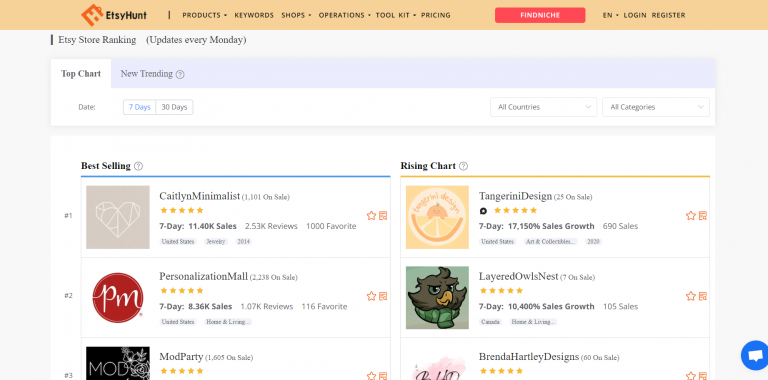This screenshot has height=380, width=768.
Task: Open TangeriniDesign shop detail icon
Action: (x=702, y=215)
